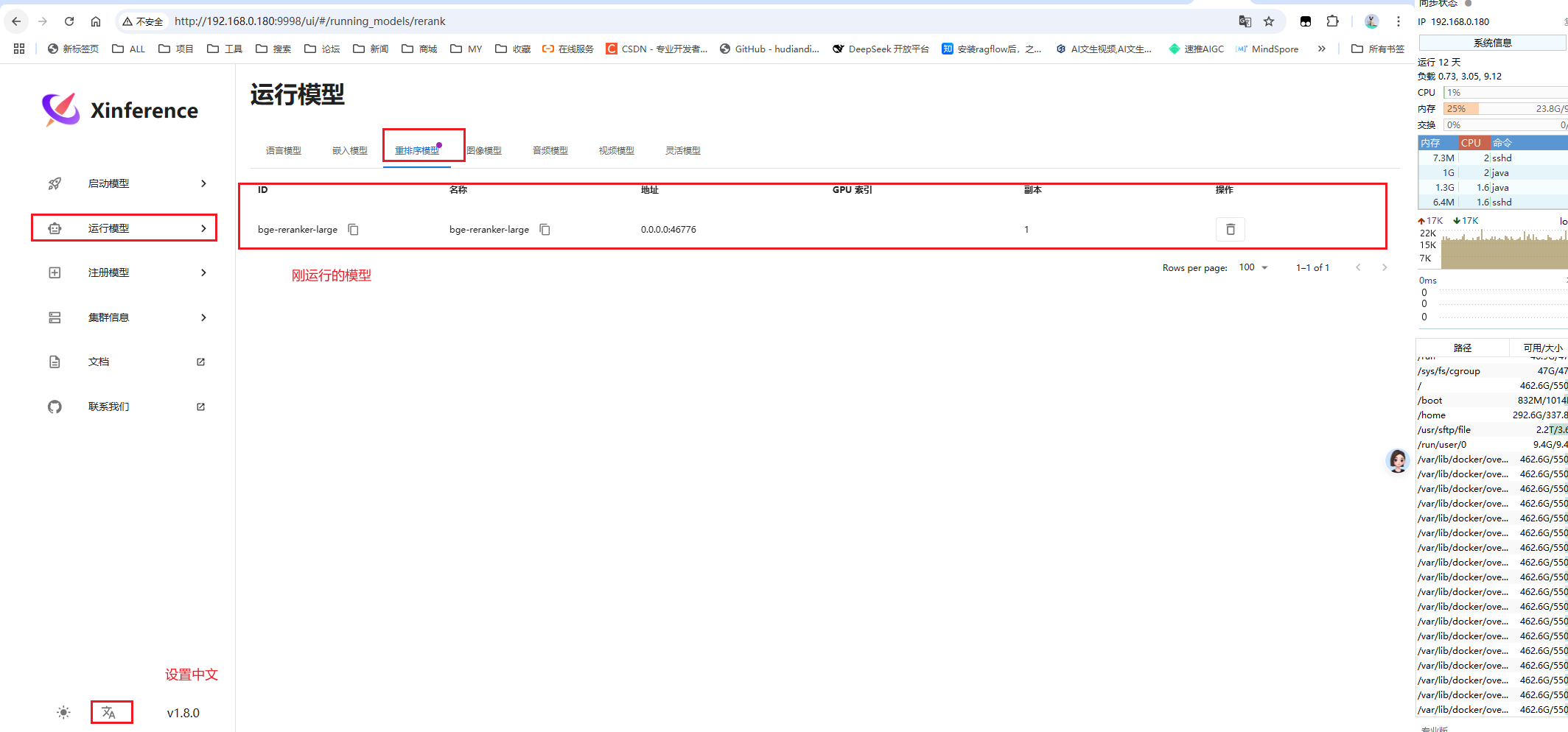Click the DeepSeek 开放平台 bookmark
1568x732 pixels.
tap(881, 49)
